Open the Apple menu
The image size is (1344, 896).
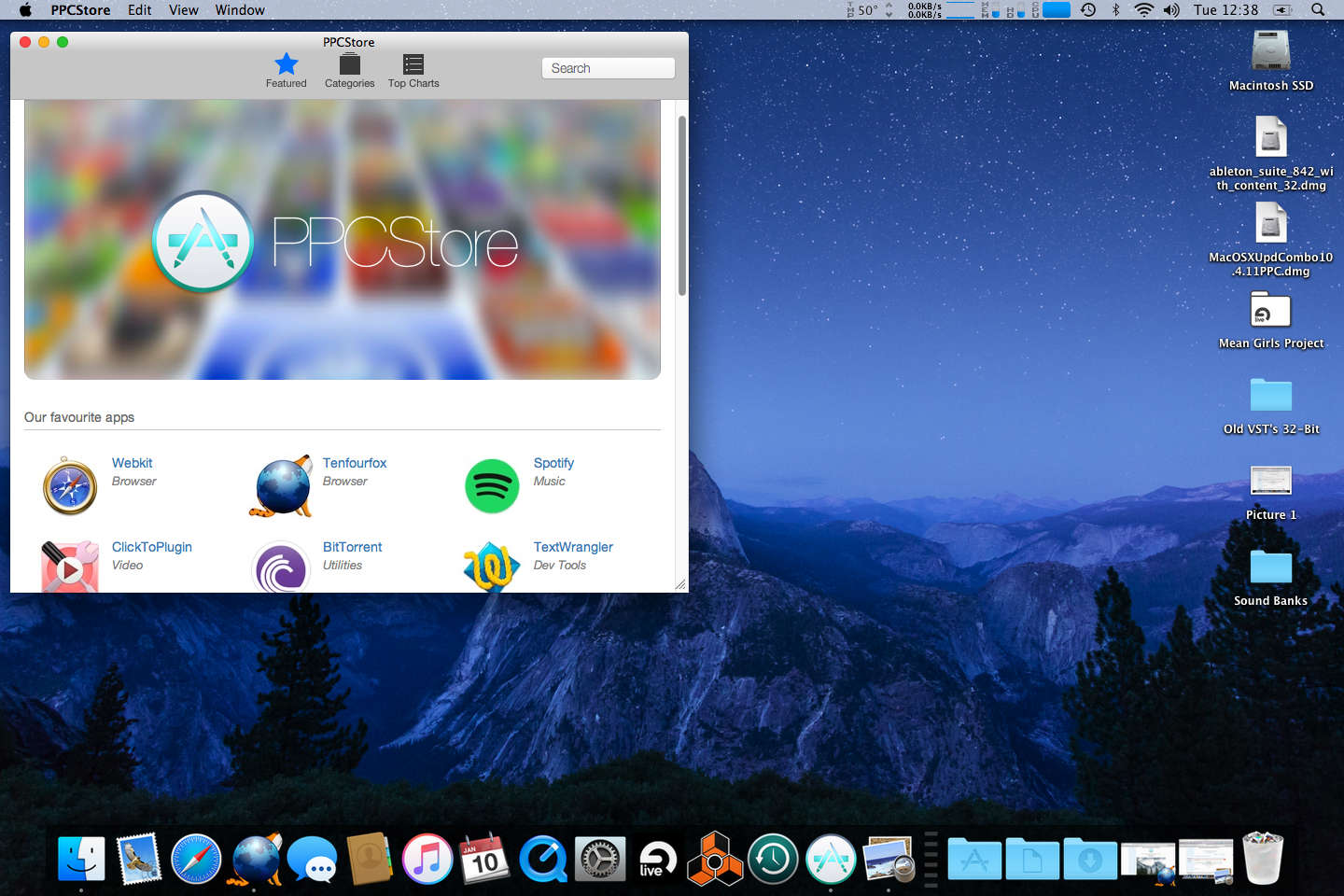(25, 9)
